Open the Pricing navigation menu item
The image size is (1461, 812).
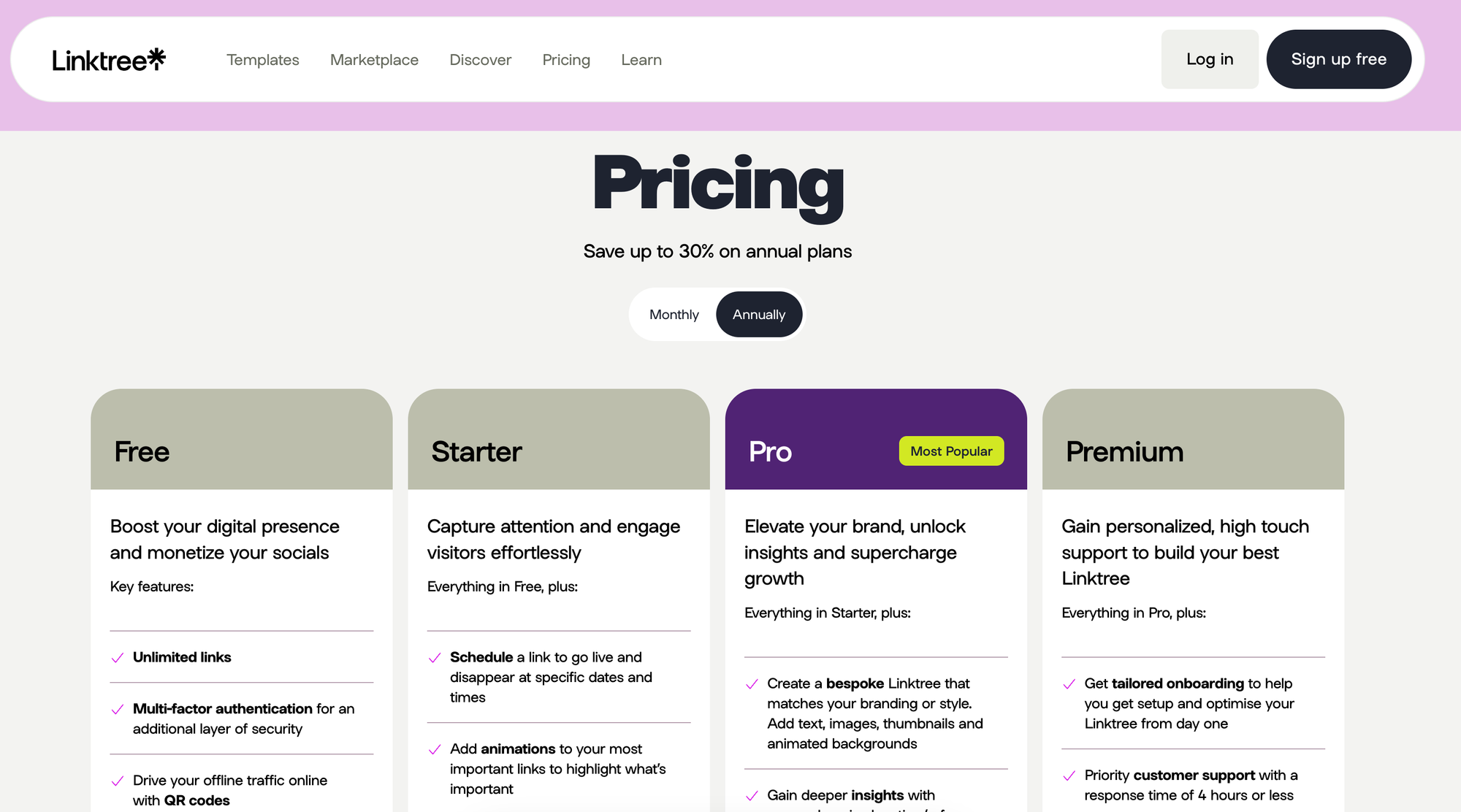[x=566, y=59]
